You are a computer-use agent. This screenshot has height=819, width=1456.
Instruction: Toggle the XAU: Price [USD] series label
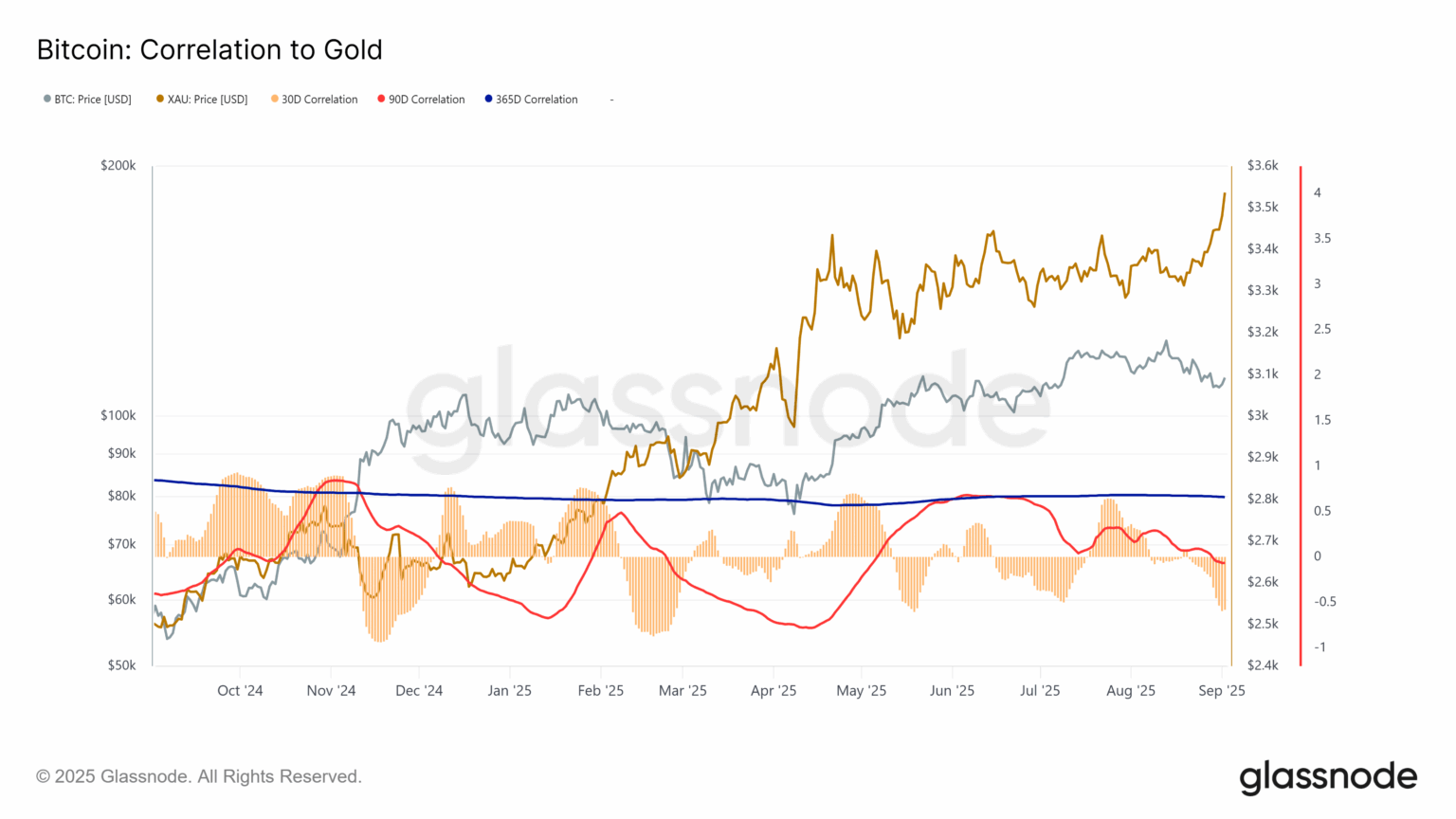click(x=208, y=100)
